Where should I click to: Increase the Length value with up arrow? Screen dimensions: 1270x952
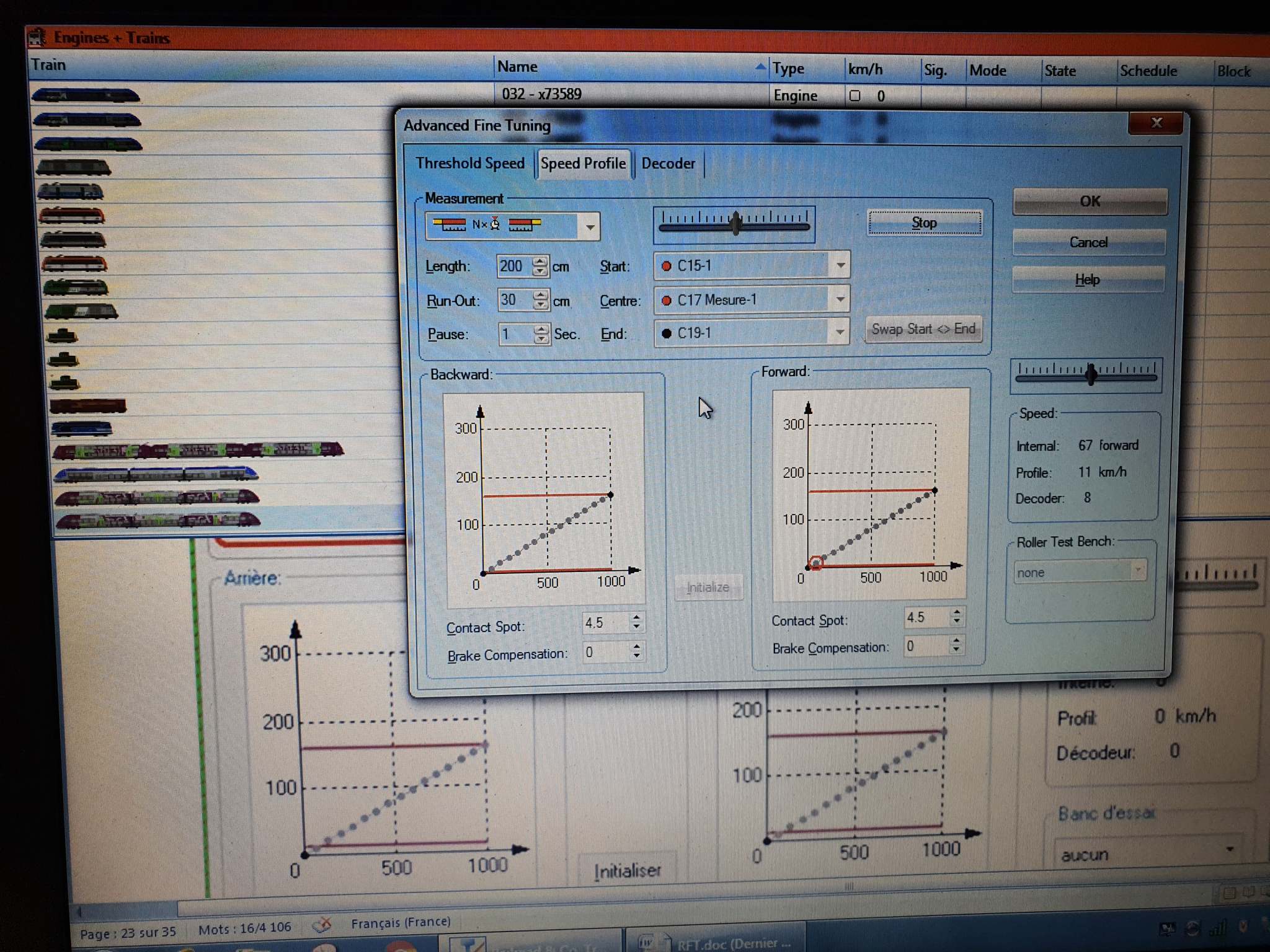pos(541,262)
